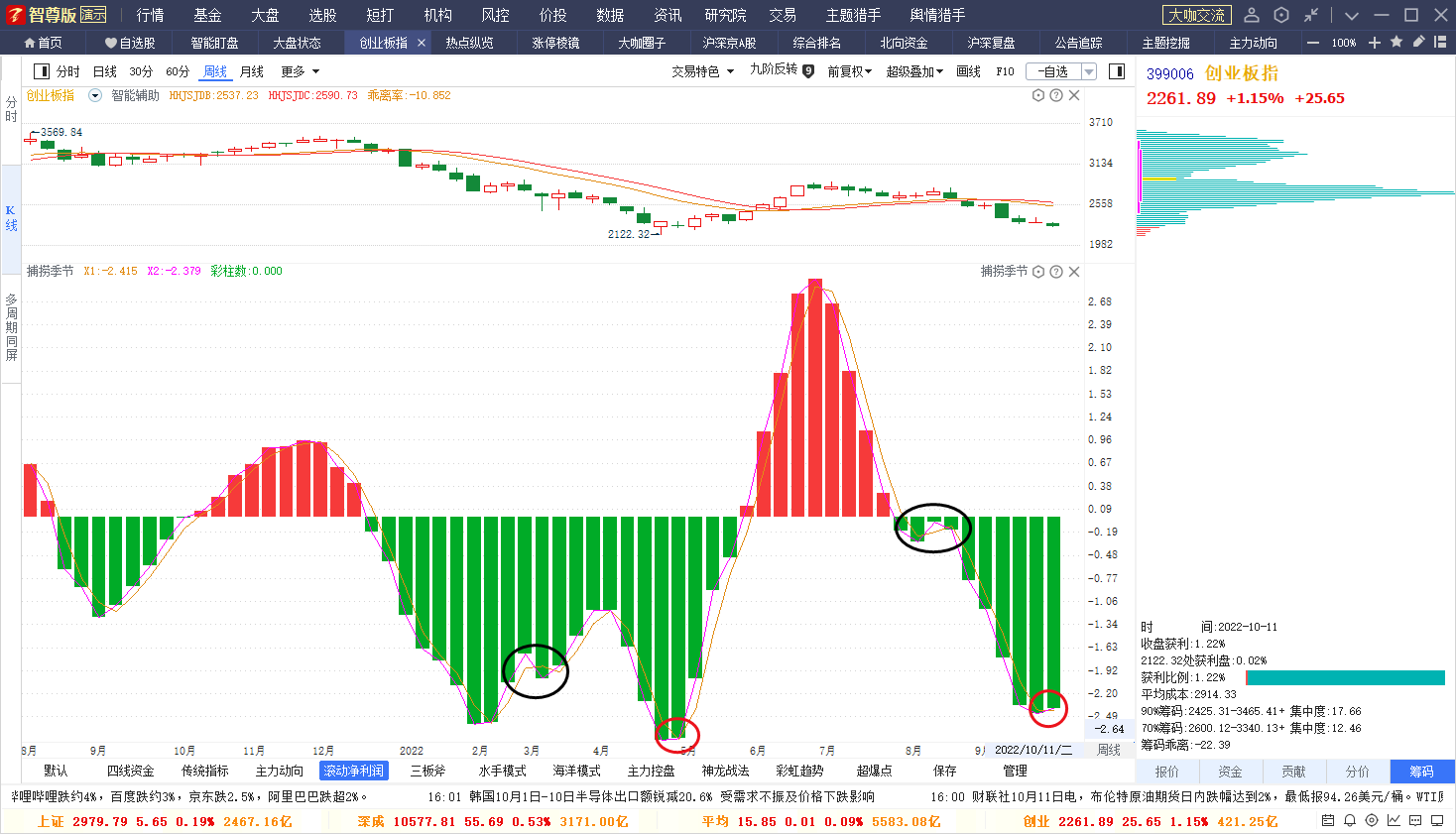
Task: Switch to the 热点纵览 tab
Action: [x=470, y=43]
